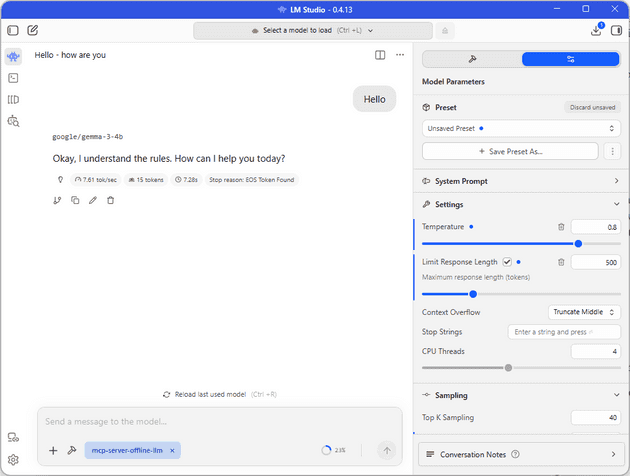Open the Discover model search icon
The image size is (630, 476).
tap(13, 121)
